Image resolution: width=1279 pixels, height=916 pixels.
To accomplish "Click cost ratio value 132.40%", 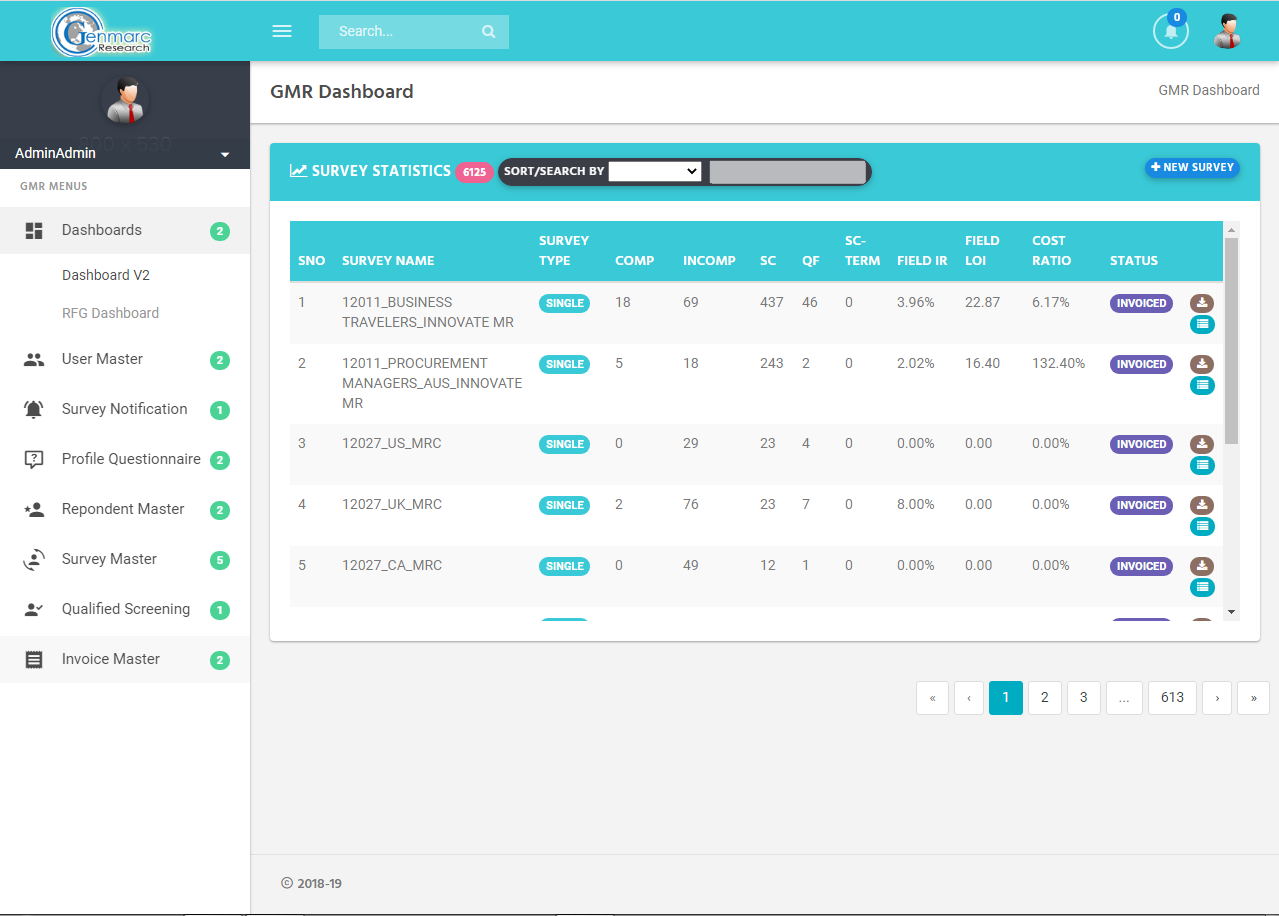I will coord(1058,363).
